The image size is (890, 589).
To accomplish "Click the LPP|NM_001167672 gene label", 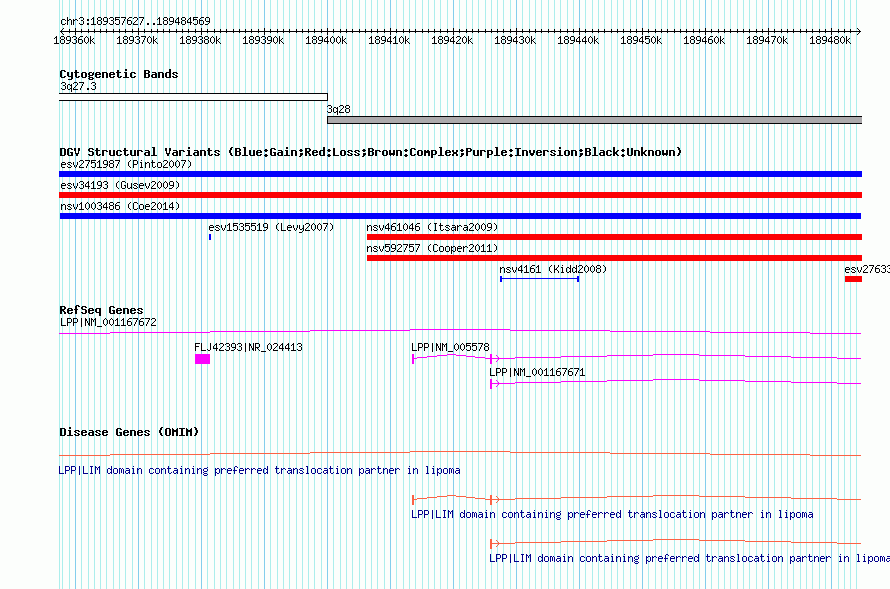I will pos(108,322).
